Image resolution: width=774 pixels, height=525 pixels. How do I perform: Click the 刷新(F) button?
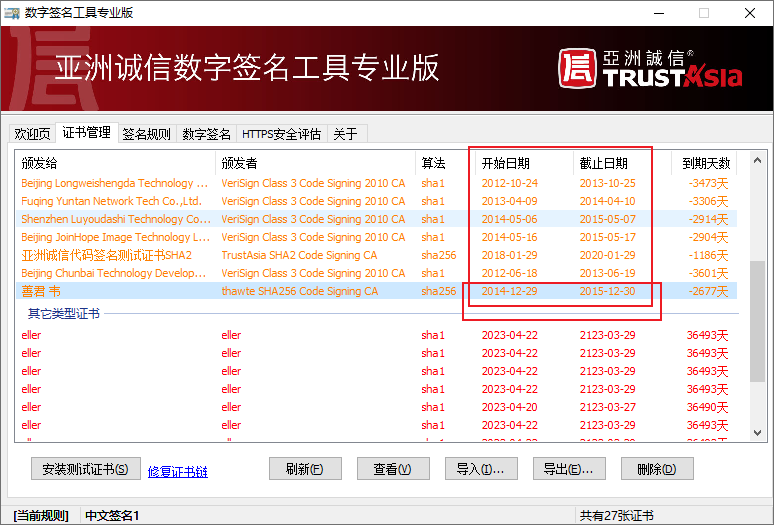[305, 469]
